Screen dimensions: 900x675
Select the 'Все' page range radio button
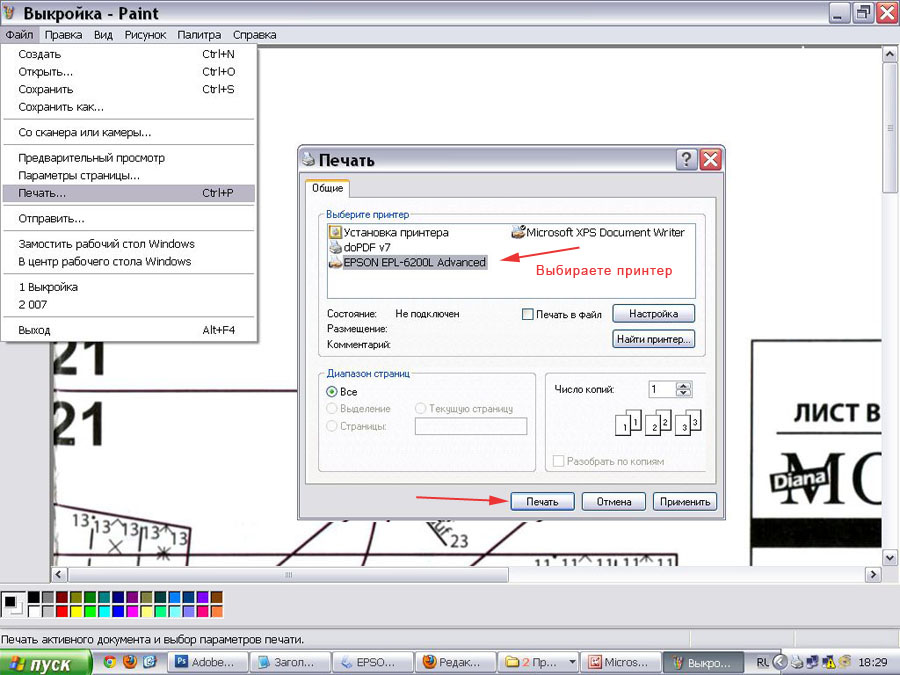click(333, 392)
